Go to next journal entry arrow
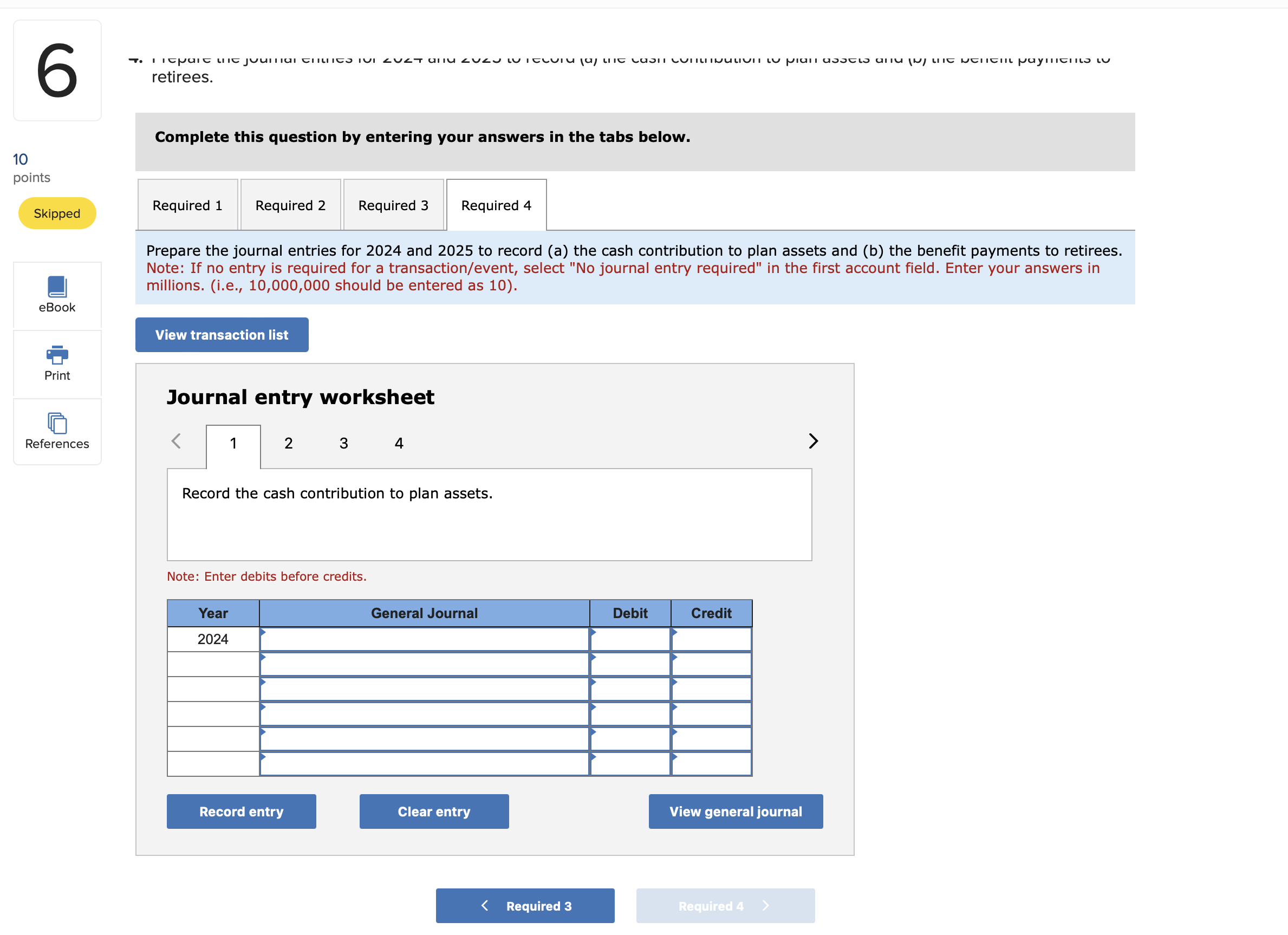 (812, 441)
